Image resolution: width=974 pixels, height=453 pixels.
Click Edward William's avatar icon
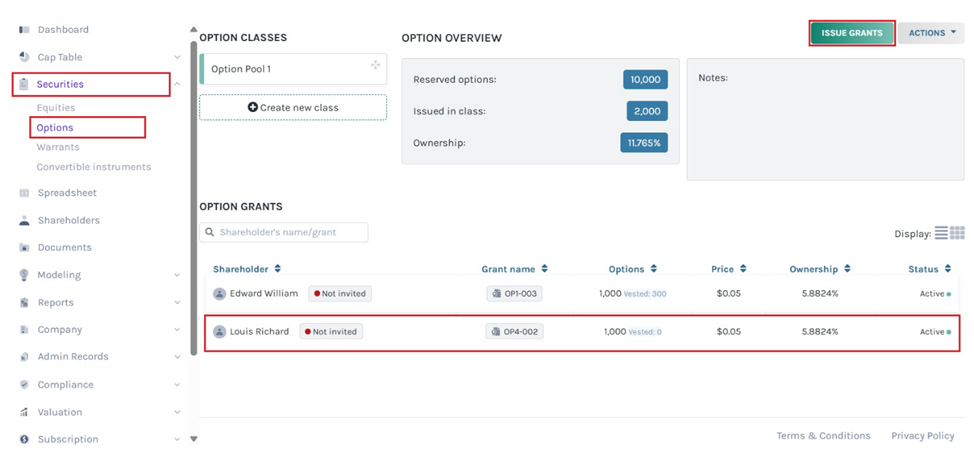coord(219,294)
